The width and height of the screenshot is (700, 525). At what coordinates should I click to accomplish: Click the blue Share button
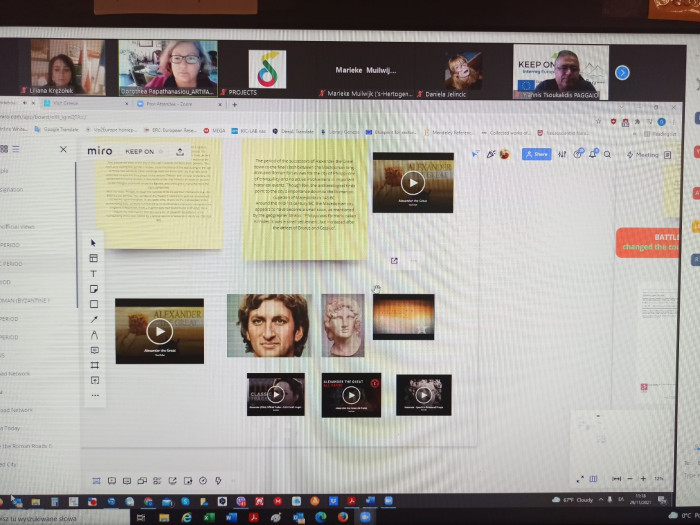tap(537, 154)
